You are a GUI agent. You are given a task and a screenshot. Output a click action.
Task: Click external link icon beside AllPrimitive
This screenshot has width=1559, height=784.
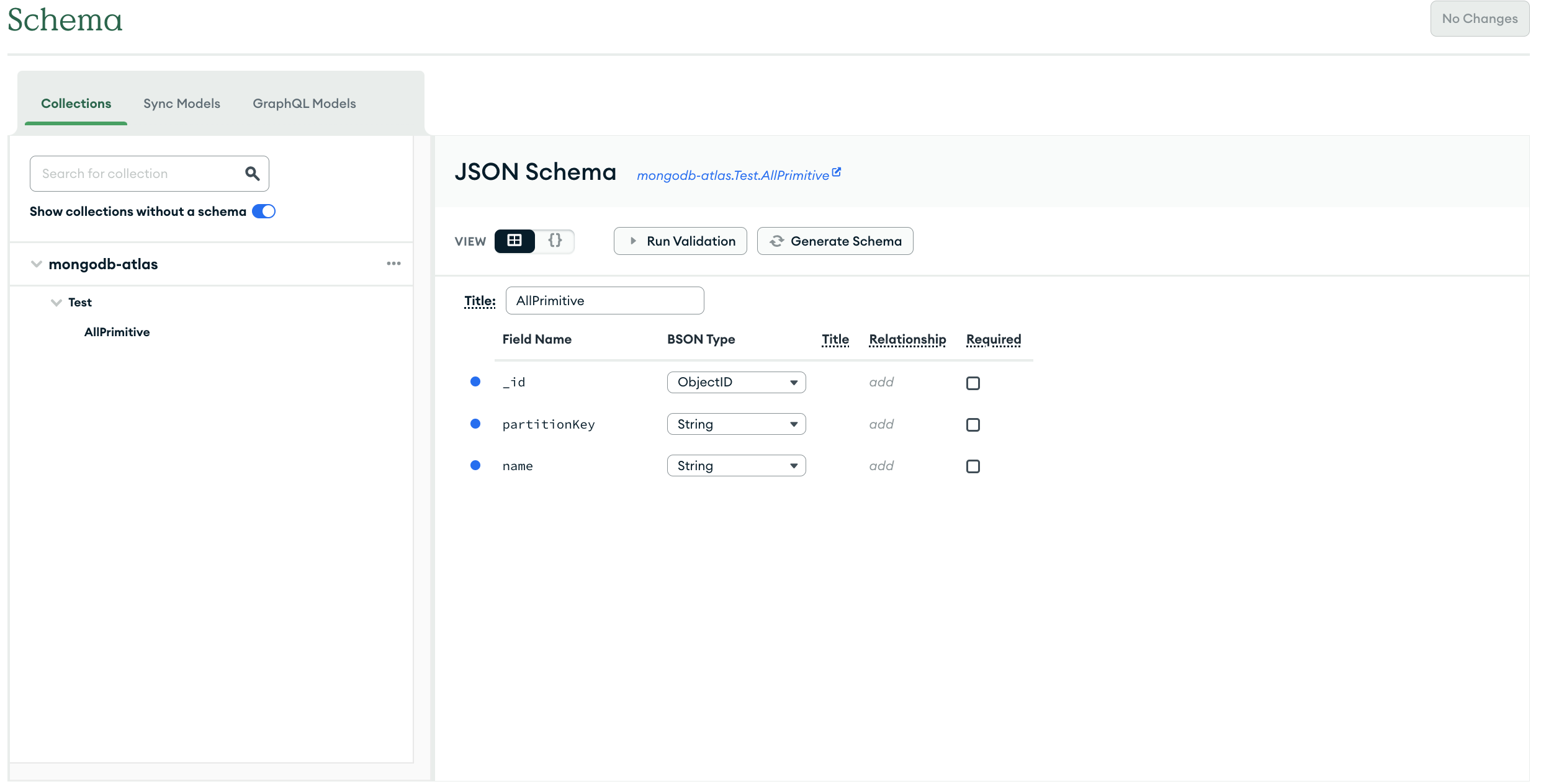click(837, 172)
